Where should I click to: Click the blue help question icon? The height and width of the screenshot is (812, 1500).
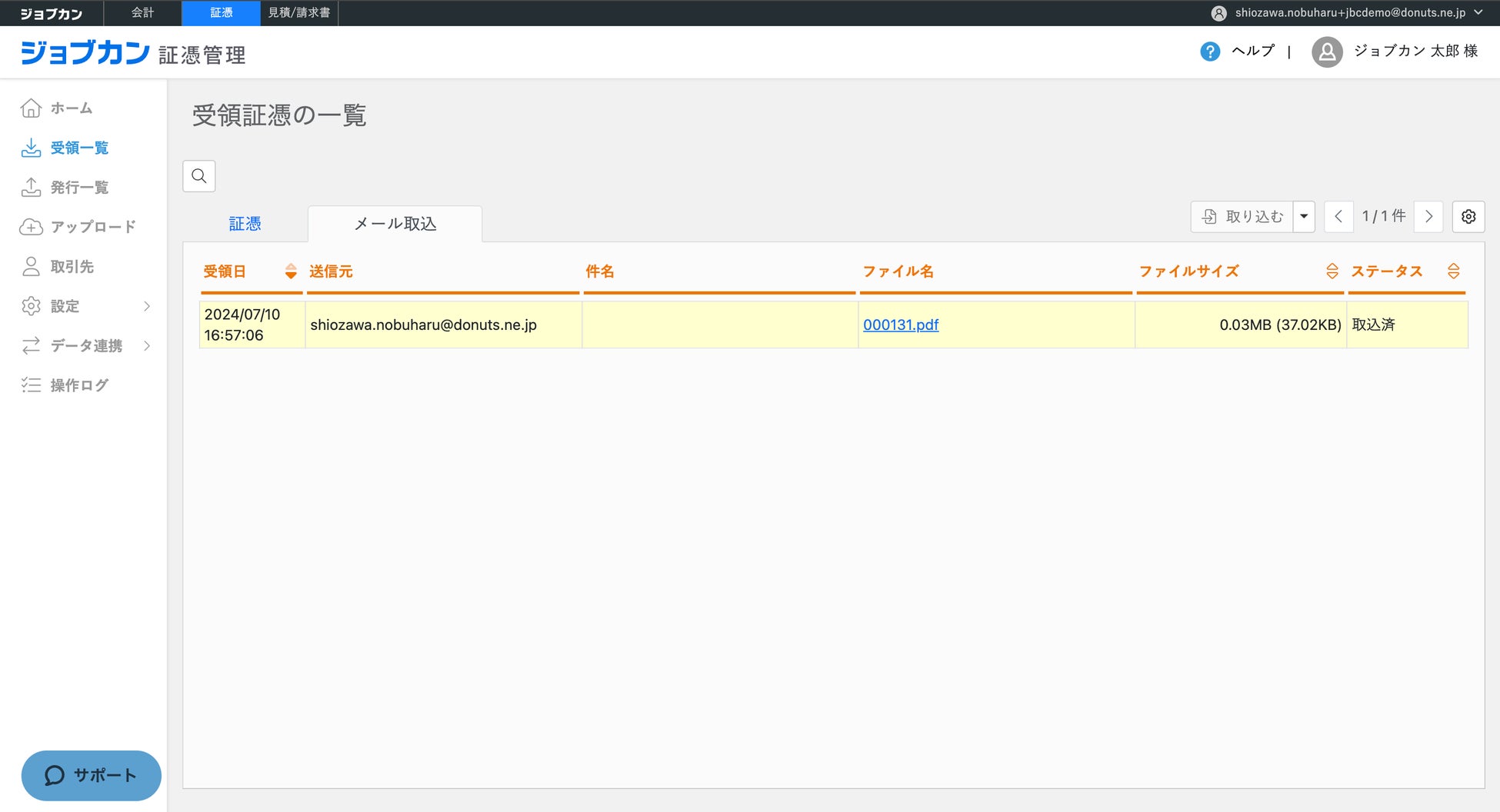point(1210,52)
